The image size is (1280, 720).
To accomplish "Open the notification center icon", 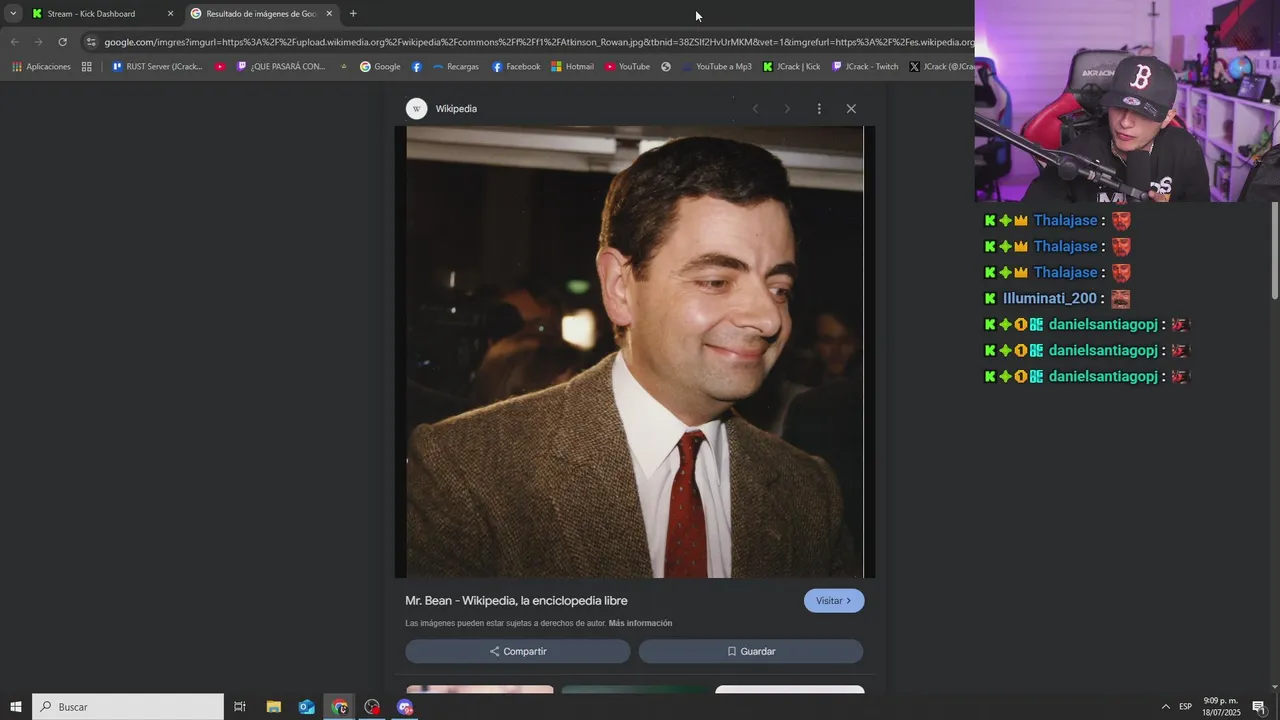I will (x=1259, y=707).
